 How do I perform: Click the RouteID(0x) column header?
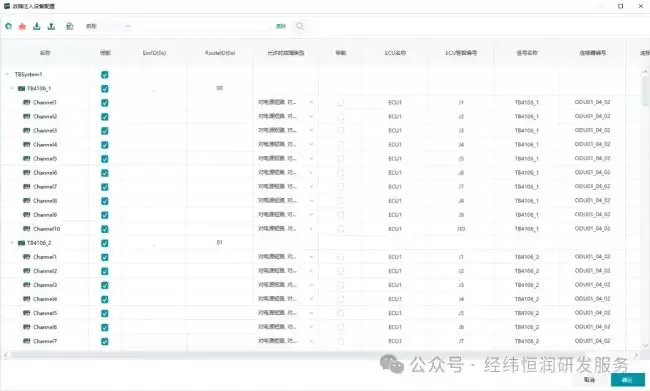coord(220,53)
